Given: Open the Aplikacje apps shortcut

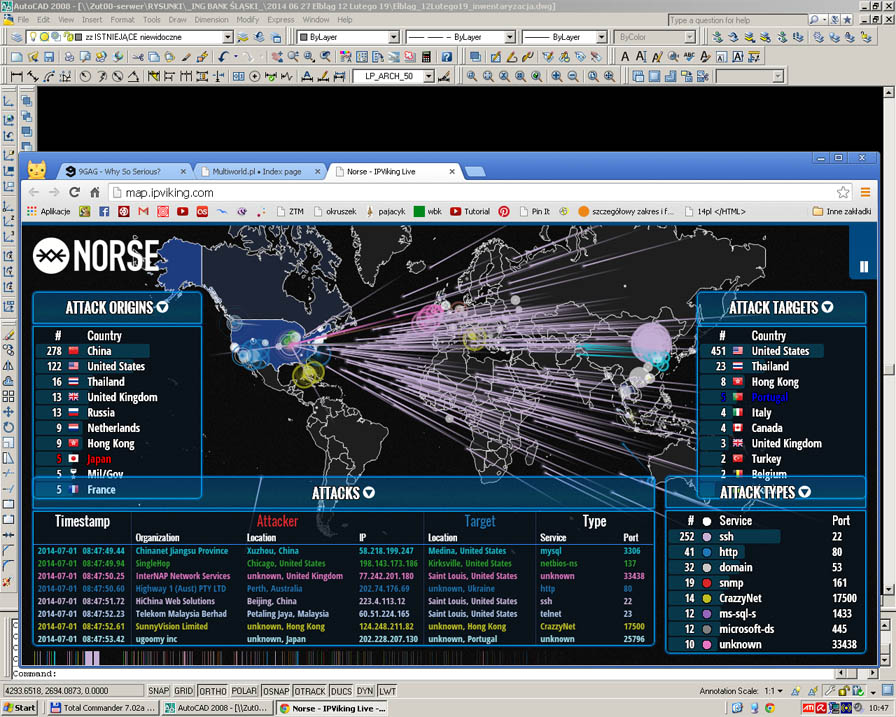Looking at the screenshot, I should 48,211.
